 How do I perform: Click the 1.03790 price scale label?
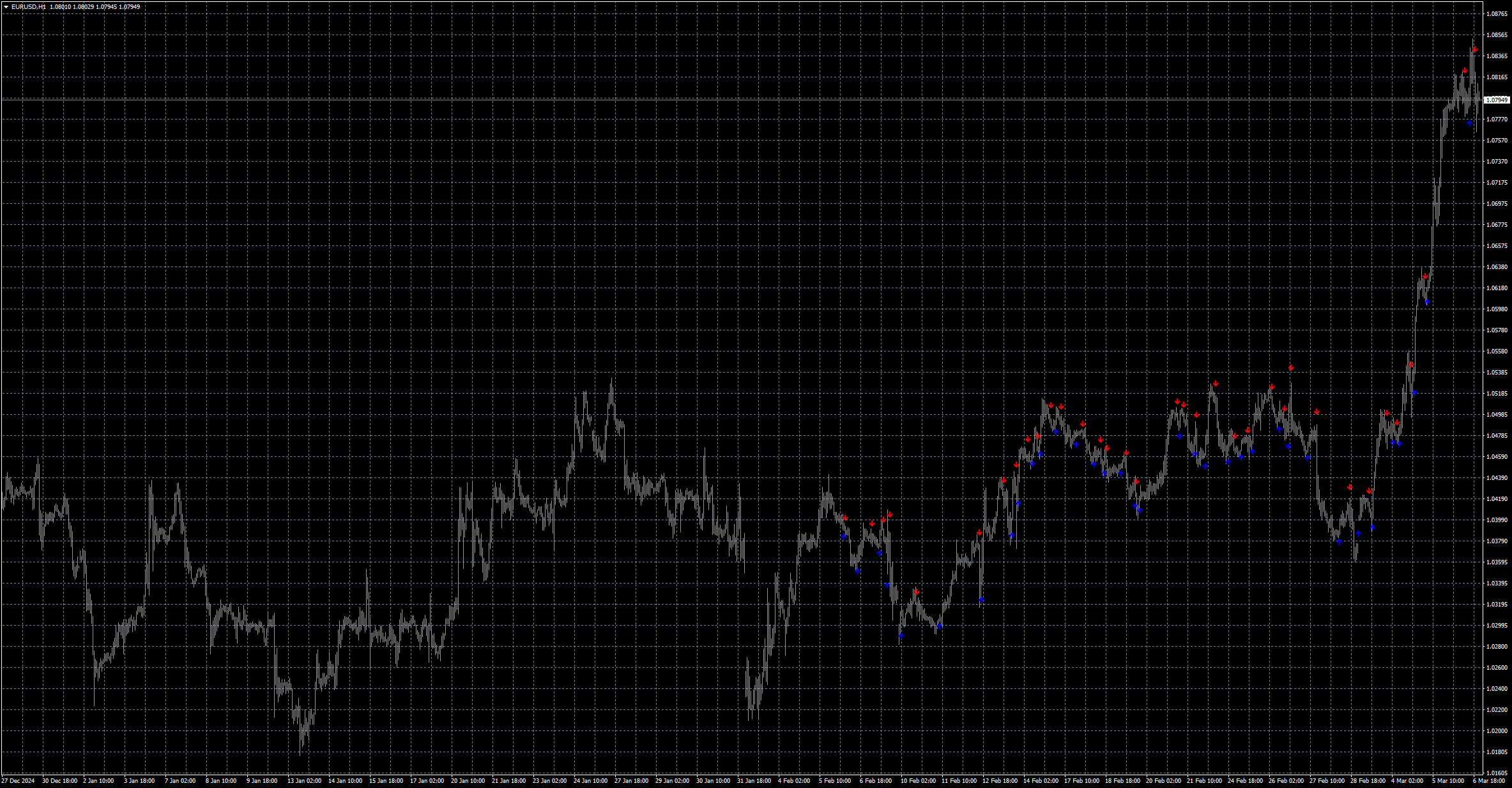click(1497, 541)
